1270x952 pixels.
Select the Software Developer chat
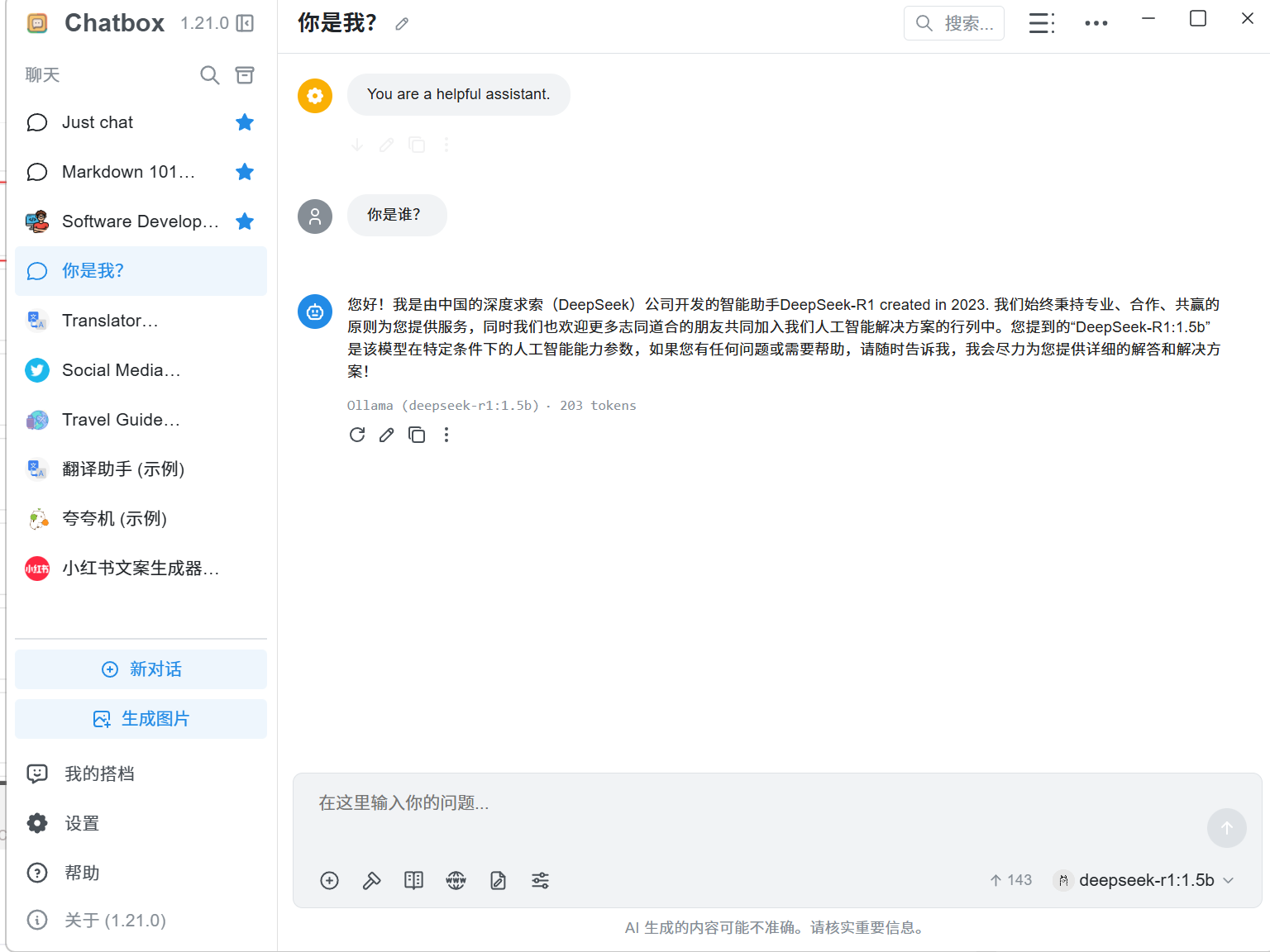[x=141, y=221]
